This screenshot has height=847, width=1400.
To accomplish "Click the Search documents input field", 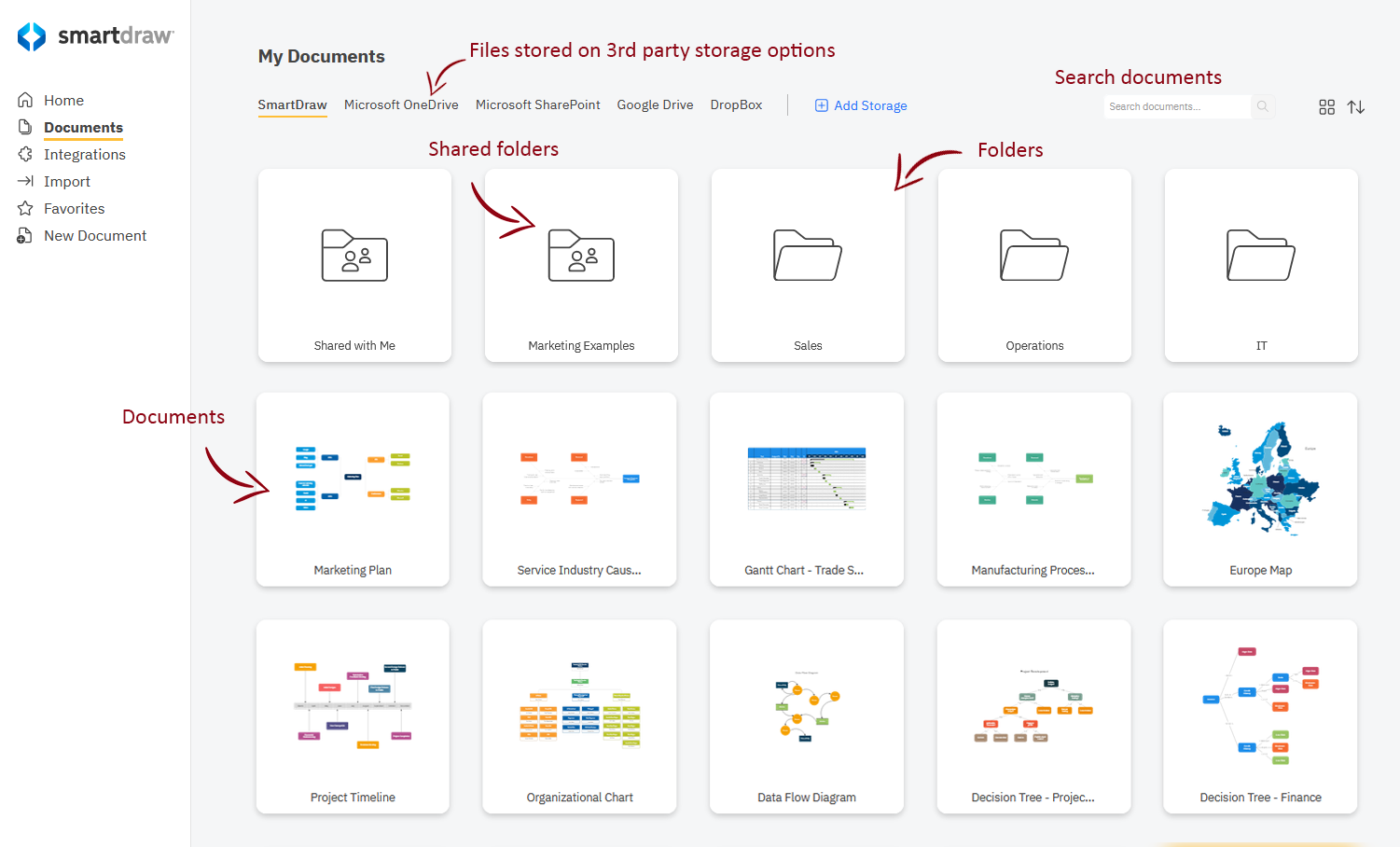I will coord(1175,106).
